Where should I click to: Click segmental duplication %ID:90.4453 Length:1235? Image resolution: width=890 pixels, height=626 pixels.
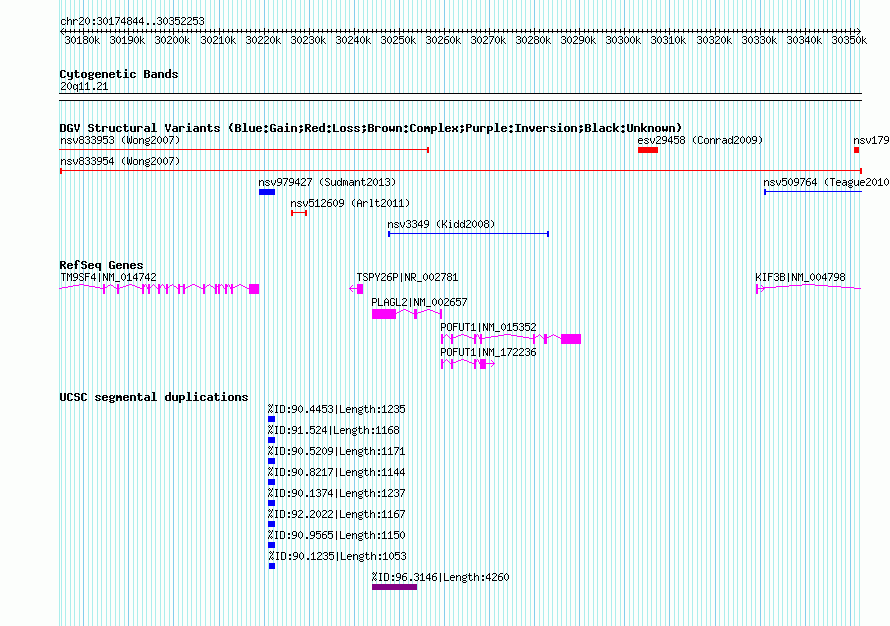point(337,409)
